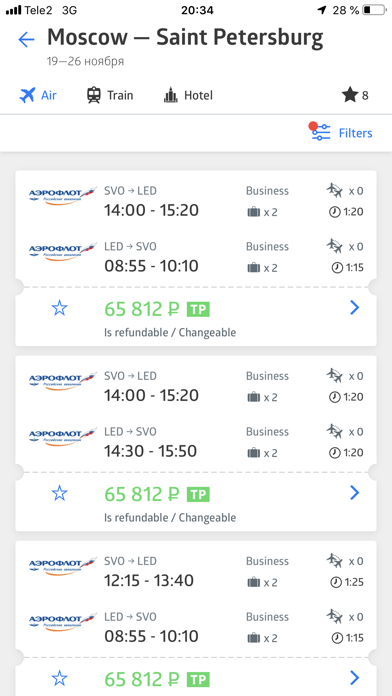Select the Hotel building icon

(x=170, y=95)
